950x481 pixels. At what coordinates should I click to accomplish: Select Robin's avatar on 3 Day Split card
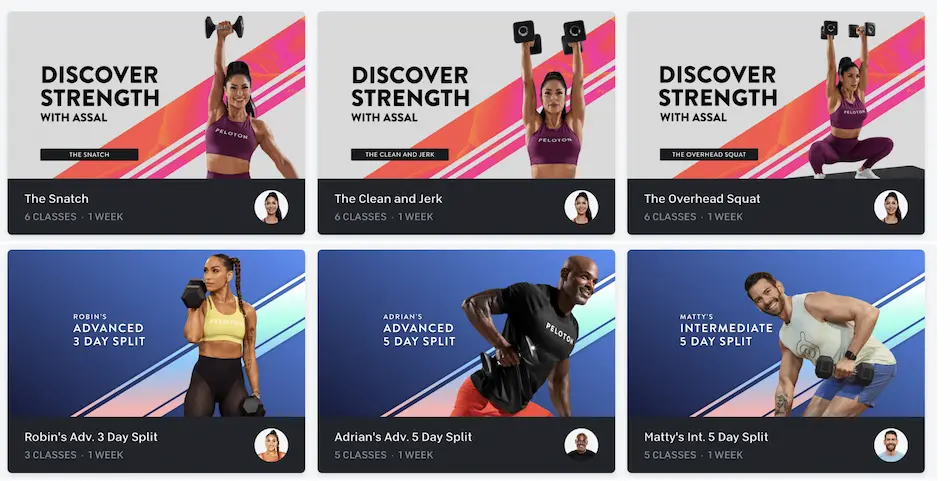click(271, 445)
